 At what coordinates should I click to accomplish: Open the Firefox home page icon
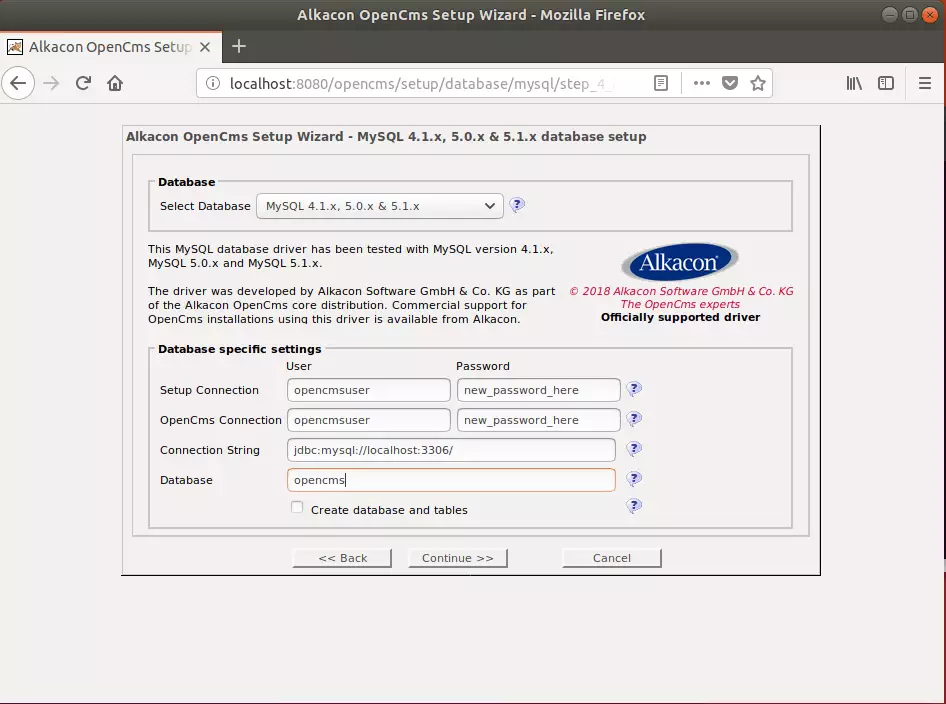click(115, 83)
